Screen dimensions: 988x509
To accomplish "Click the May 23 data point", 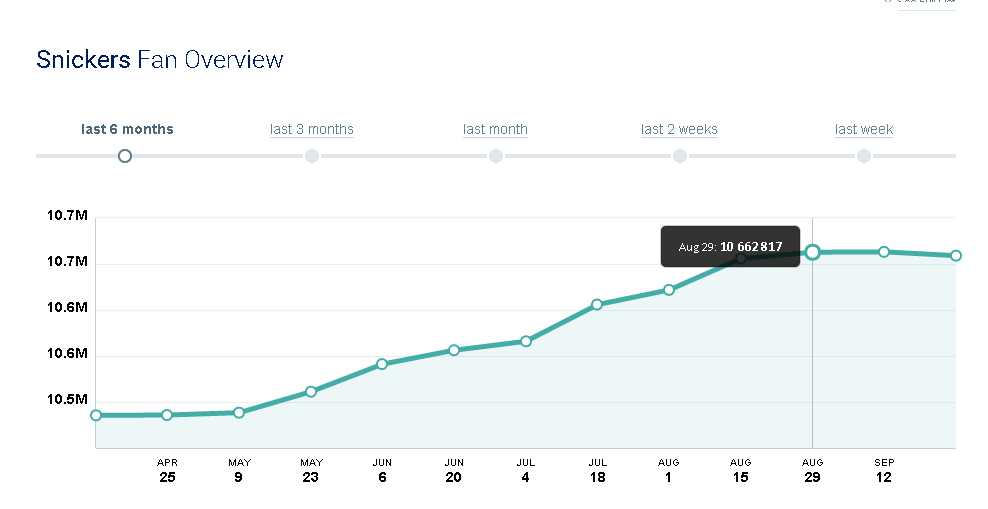I will (x=311, y=391).
